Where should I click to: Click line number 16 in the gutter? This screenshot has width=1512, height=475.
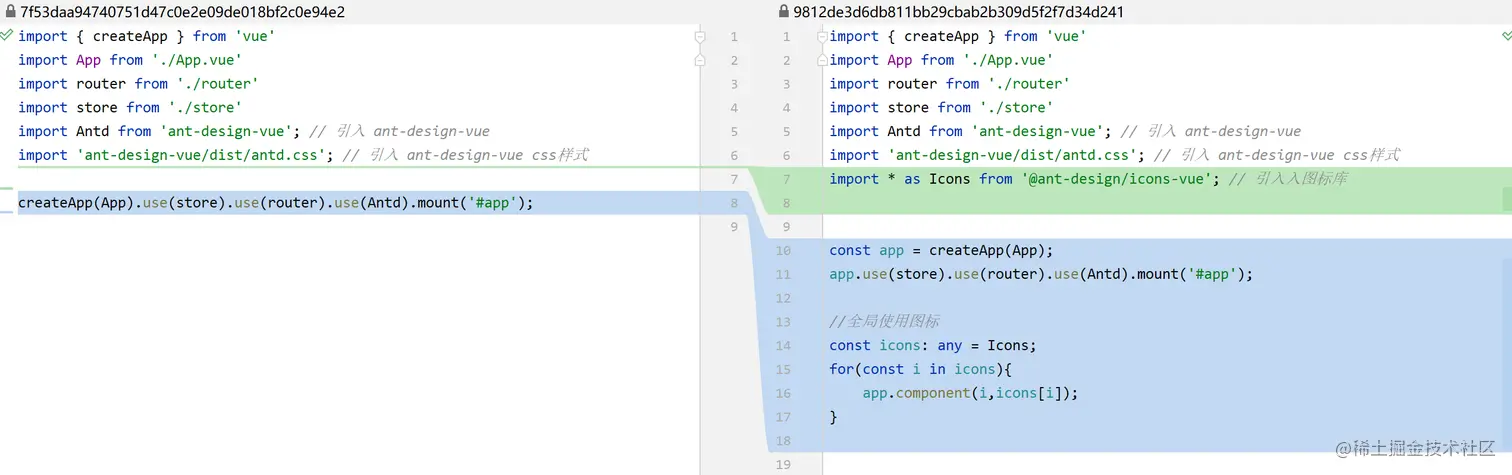[x=783, y=394]
